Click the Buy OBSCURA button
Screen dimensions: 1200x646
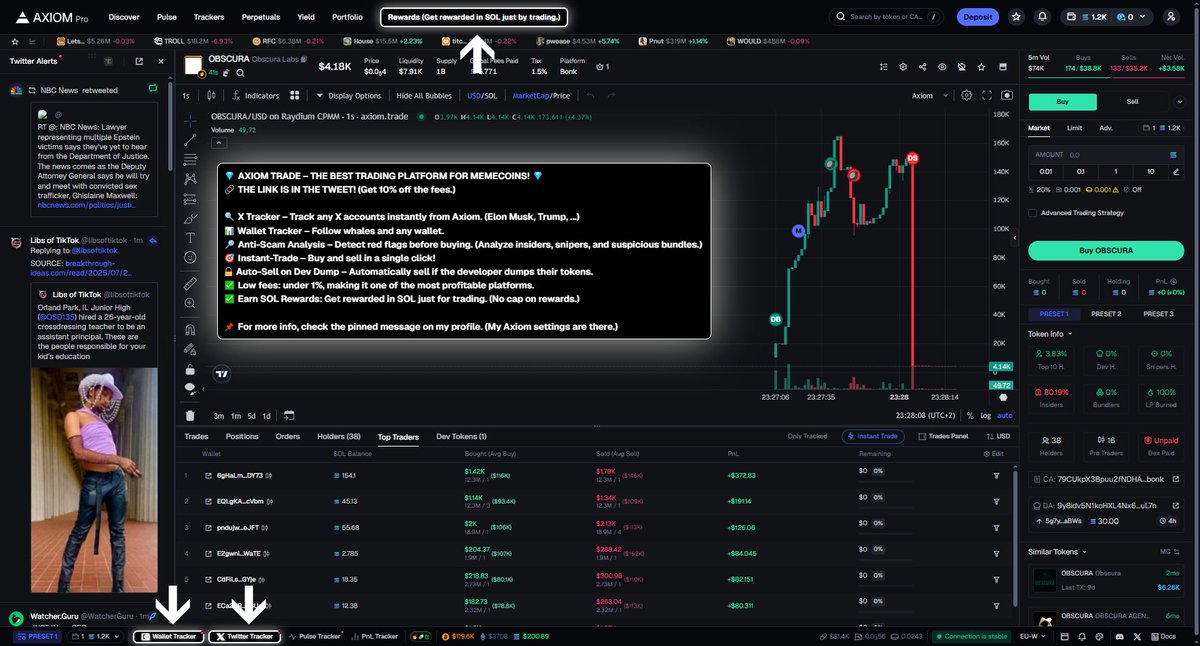coord(1108,250)
